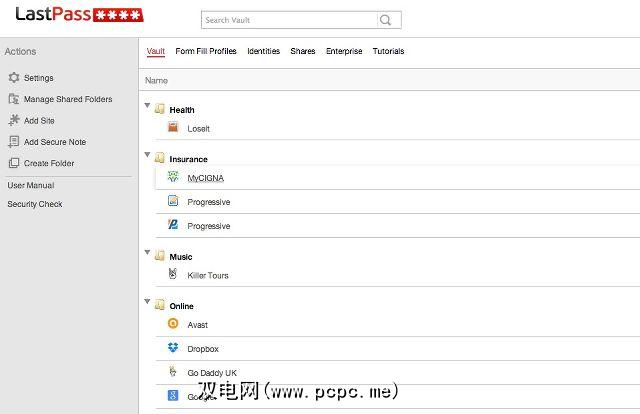Click the Go Daddy UK icon
This screenshot has height=414, width=640.
[173, 371]
